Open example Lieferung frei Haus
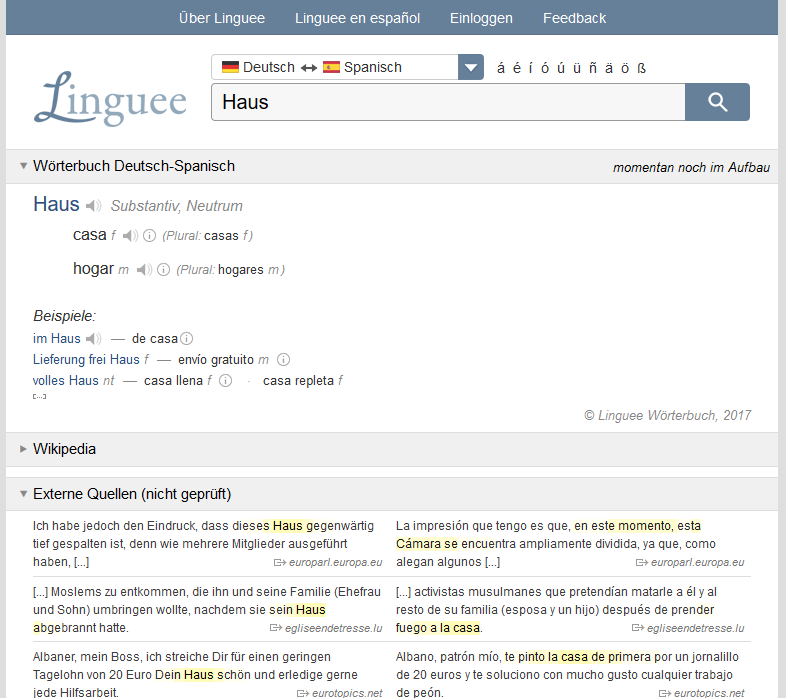The height and width of the screenshot is (698, 786). (86, 360)
